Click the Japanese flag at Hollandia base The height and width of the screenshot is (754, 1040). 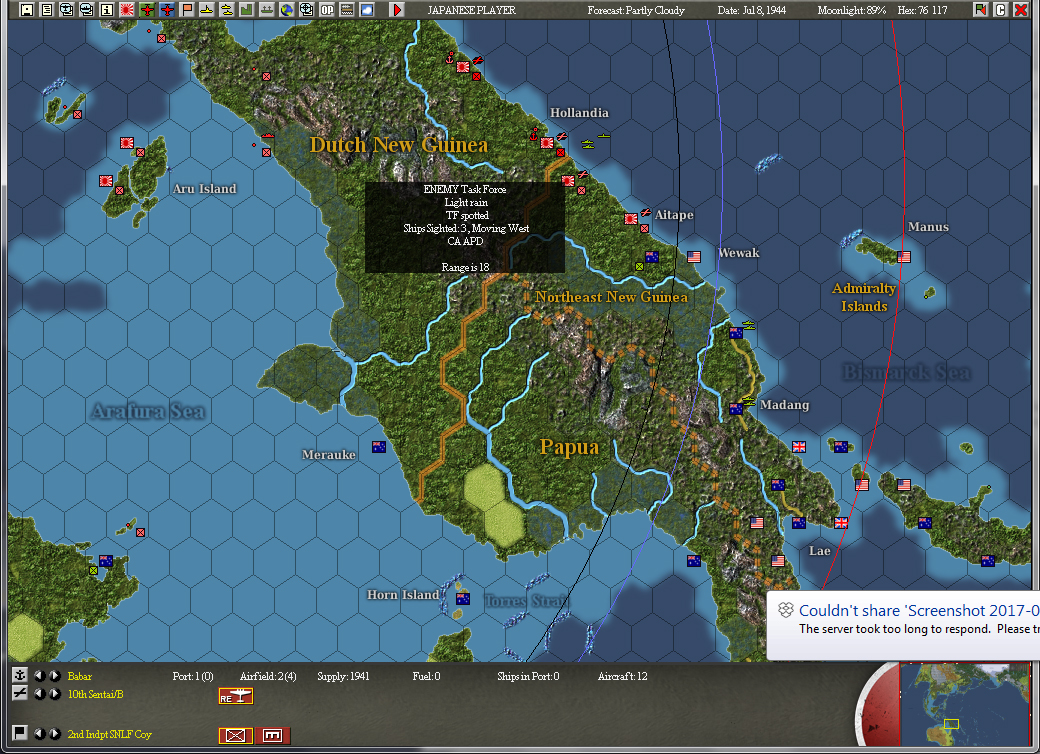click(547, 143)
